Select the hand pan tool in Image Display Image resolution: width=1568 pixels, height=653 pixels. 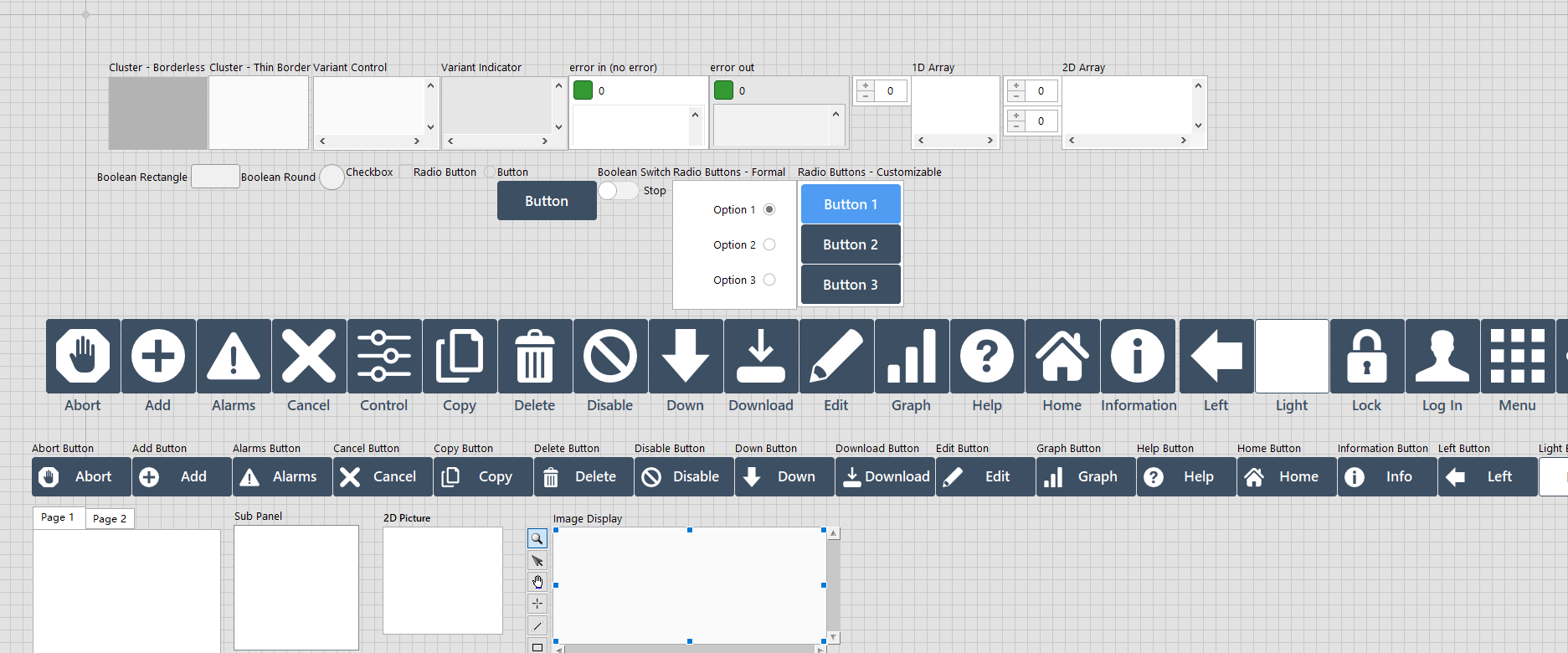[537, 582]
